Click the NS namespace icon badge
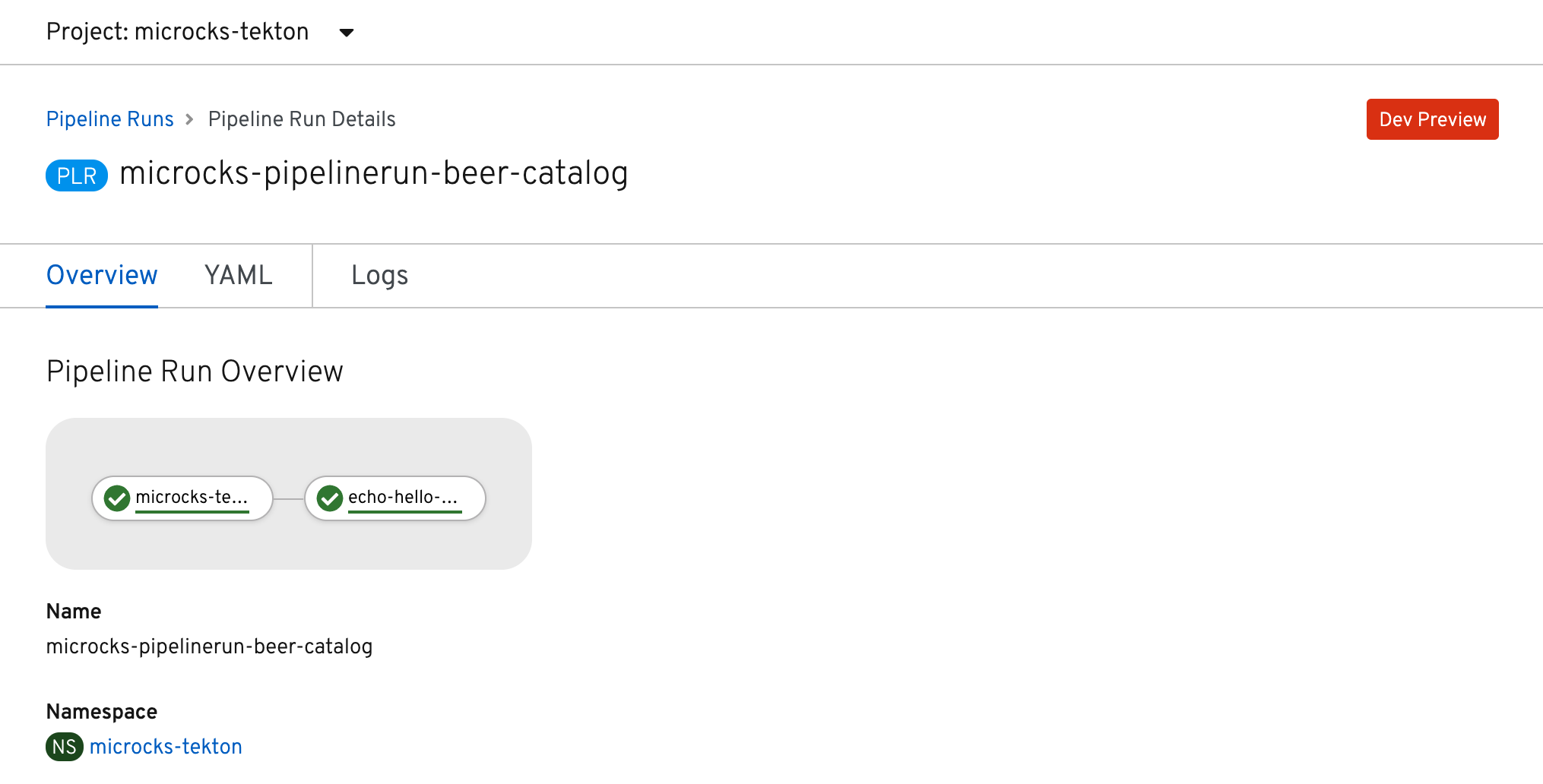This screenshot has width=1543, height=784. coord(64,746)
